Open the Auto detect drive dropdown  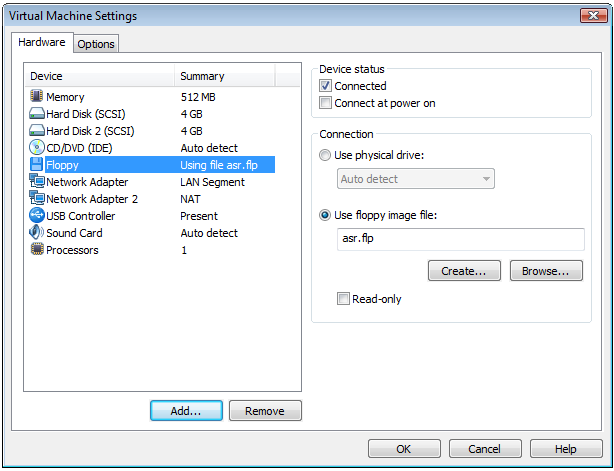click(x=416, y=179)
